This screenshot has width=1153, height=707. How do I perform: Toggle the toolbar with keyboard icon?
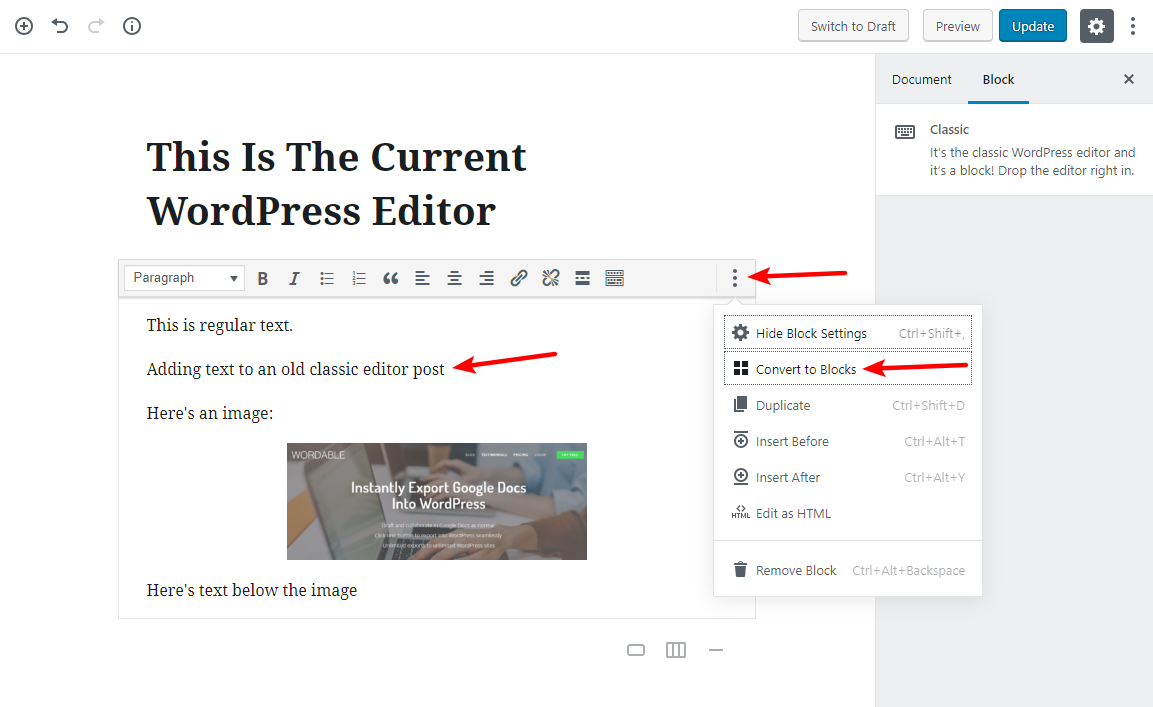615,278
